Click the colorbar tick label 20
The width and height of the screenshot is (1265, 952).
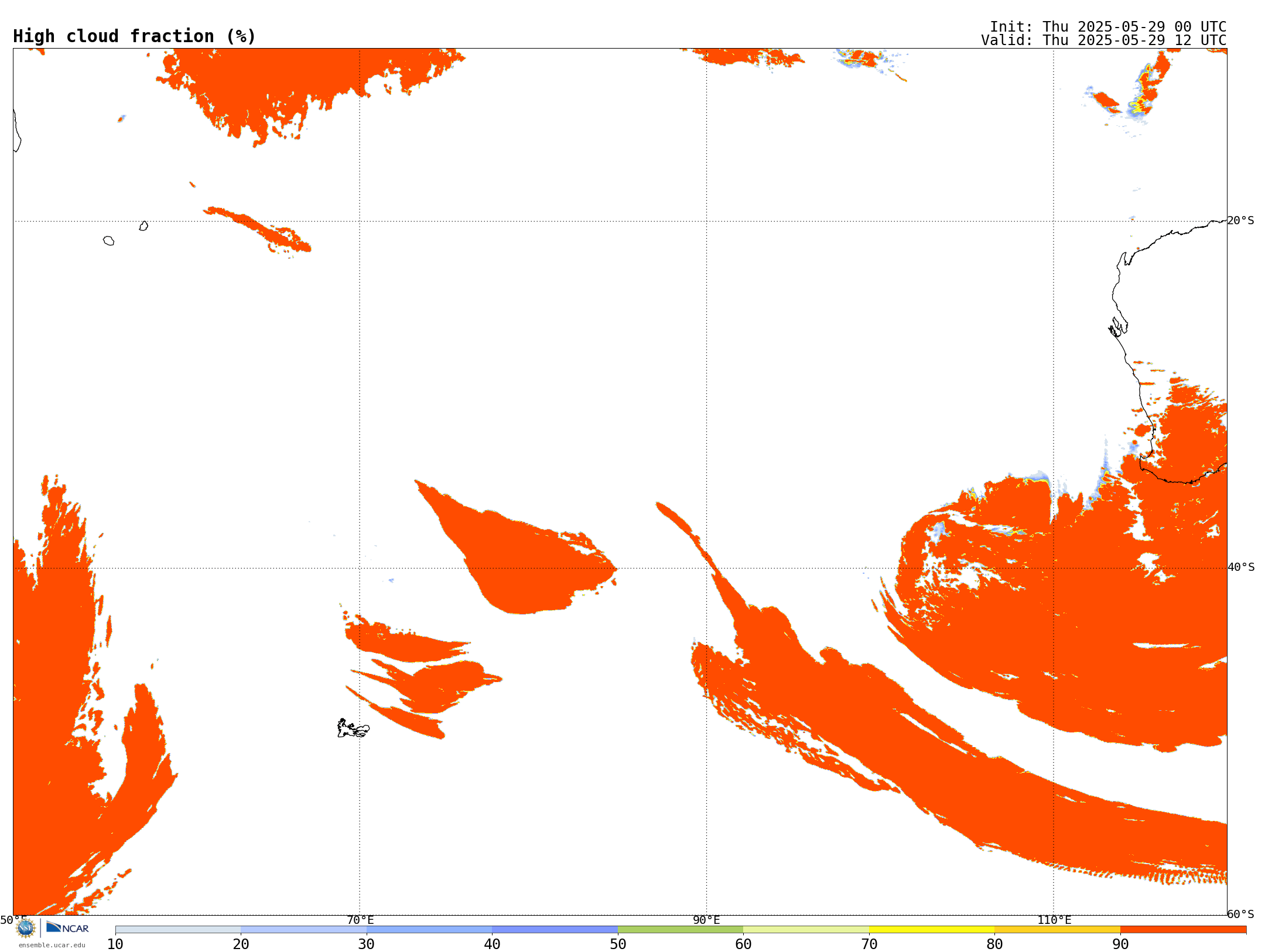[241, 944]
